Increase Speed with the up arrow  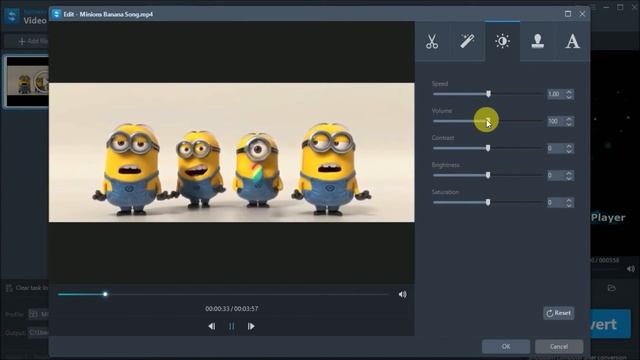[x=569, y=91]
